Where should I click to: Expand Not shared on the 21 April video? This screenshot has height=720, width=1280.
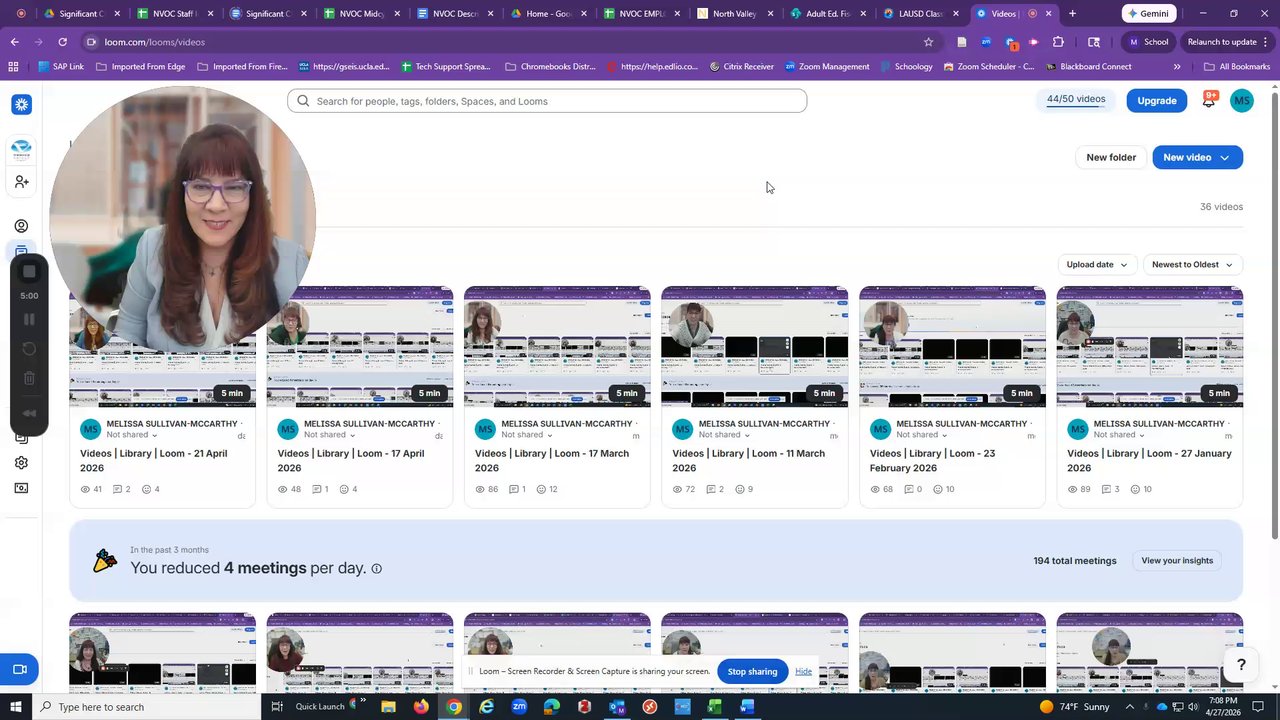point(132,435)
